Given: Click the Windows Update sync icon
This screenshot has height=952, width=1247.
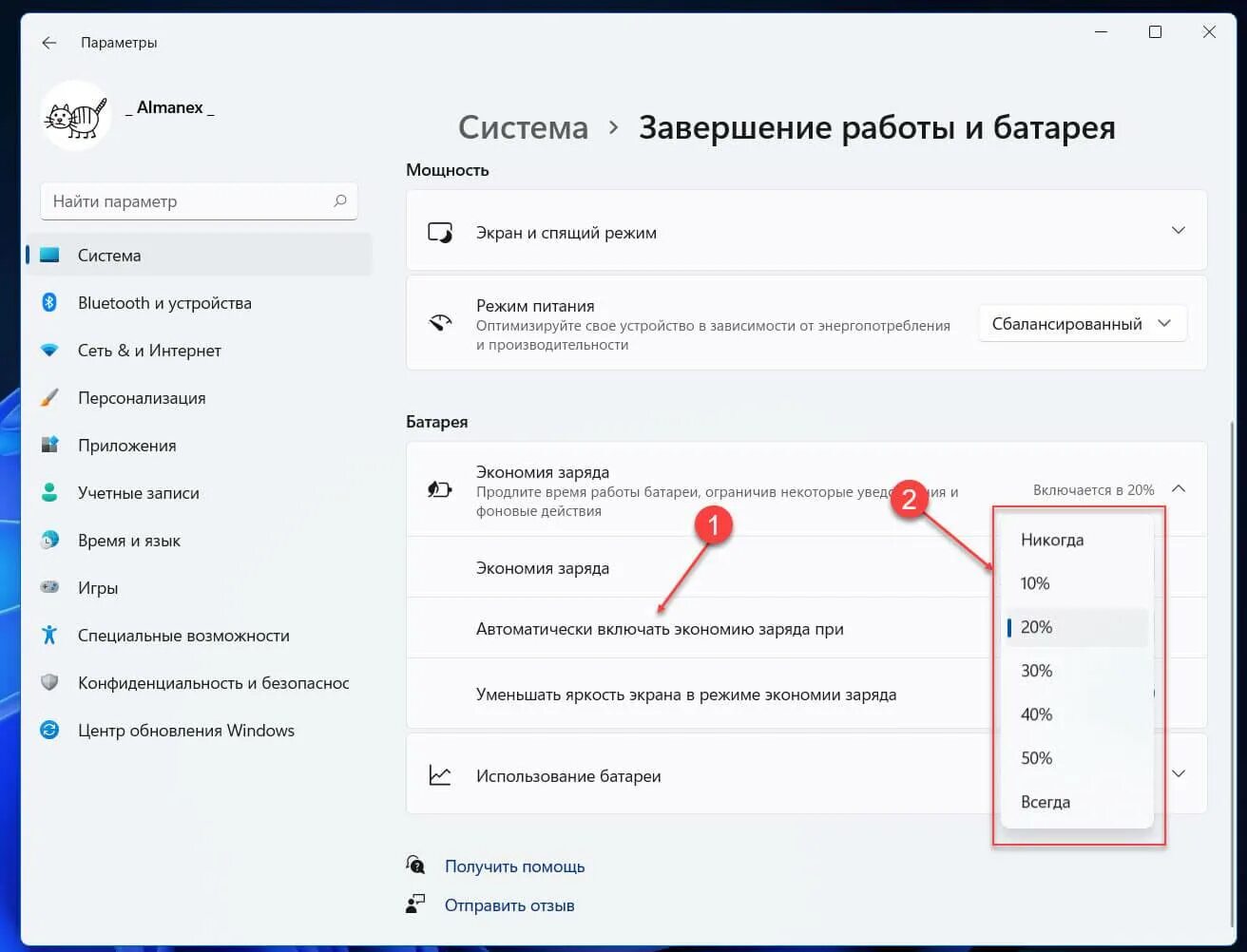Looking at the screenshot, I should tap(49, 730).
